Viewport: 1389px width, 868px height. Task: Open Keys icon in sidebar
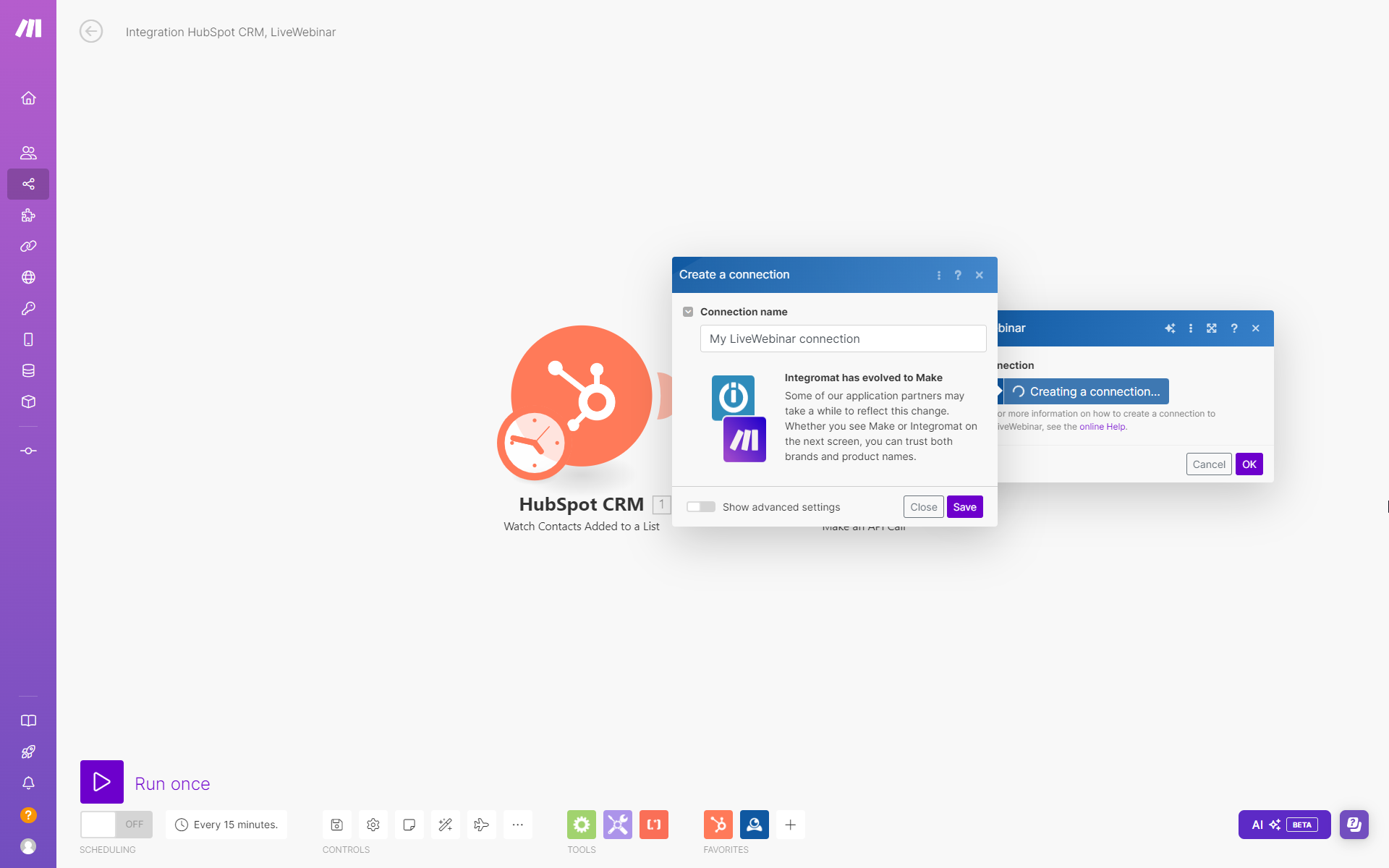(x=28, y=309)
